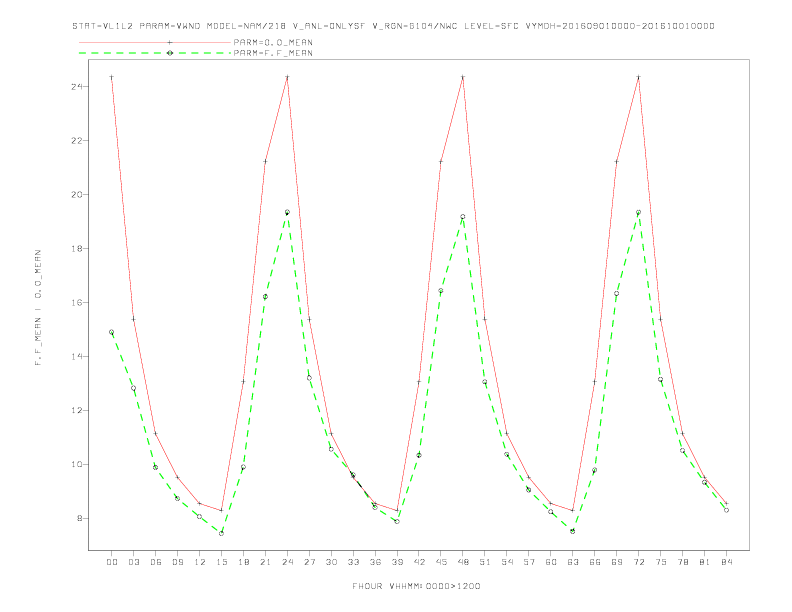
Task: Click y-axis tick label 18
Action: pos(77,248)
